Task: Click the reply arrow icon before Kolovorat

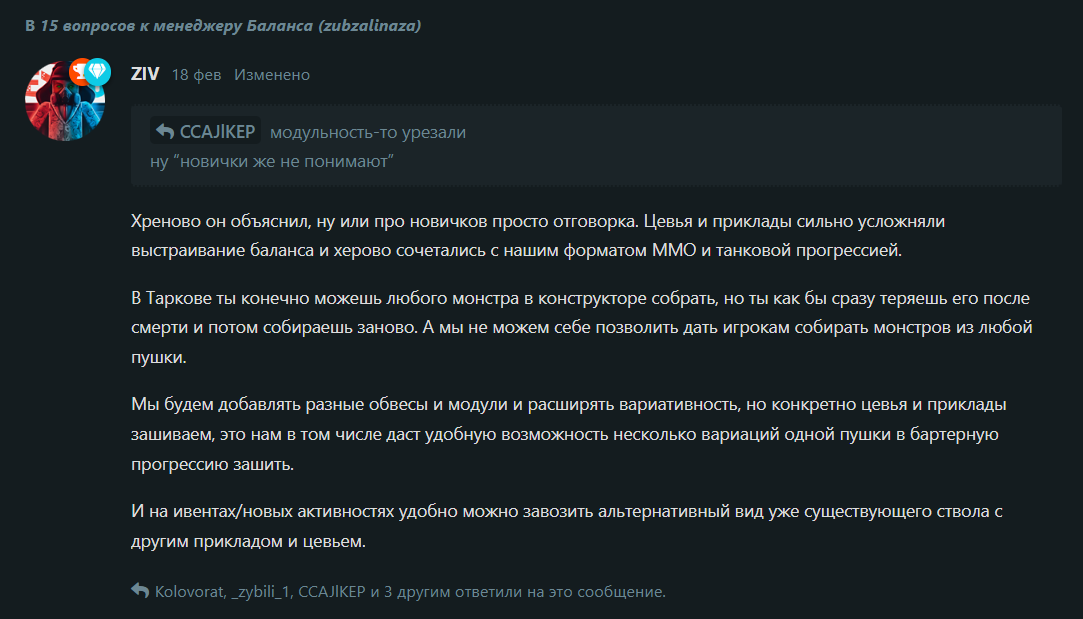Action: coord(140,591)
